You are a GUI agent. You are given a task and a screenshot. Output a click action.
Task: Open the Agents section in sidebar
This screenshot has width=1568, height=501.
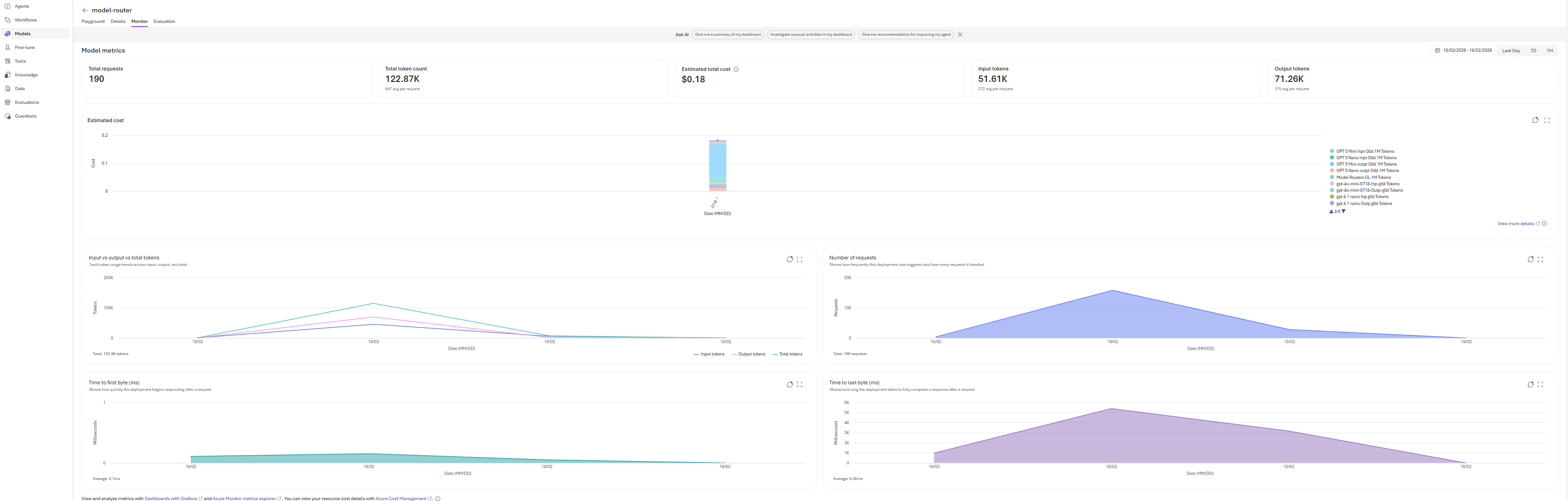click(x=22, y=6)
